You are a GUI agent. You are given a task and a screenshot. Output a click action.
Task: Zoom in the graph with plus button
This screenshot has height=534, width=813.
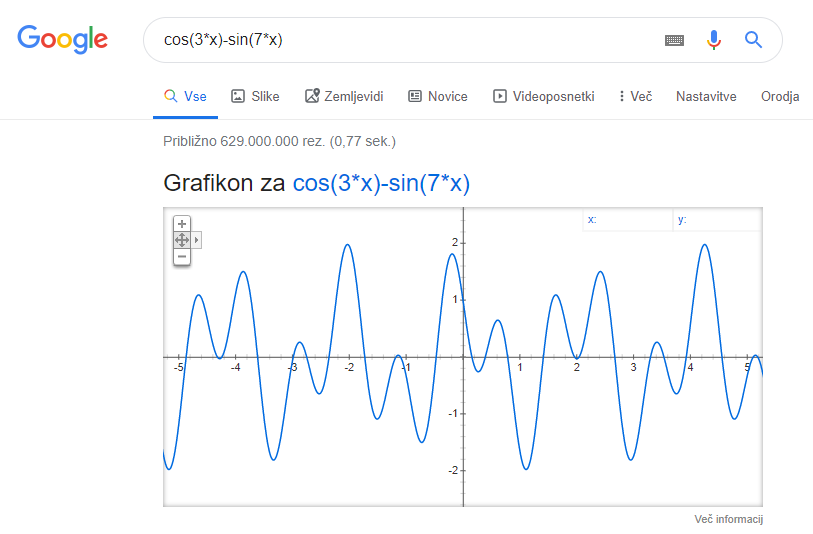pos(181,224)
